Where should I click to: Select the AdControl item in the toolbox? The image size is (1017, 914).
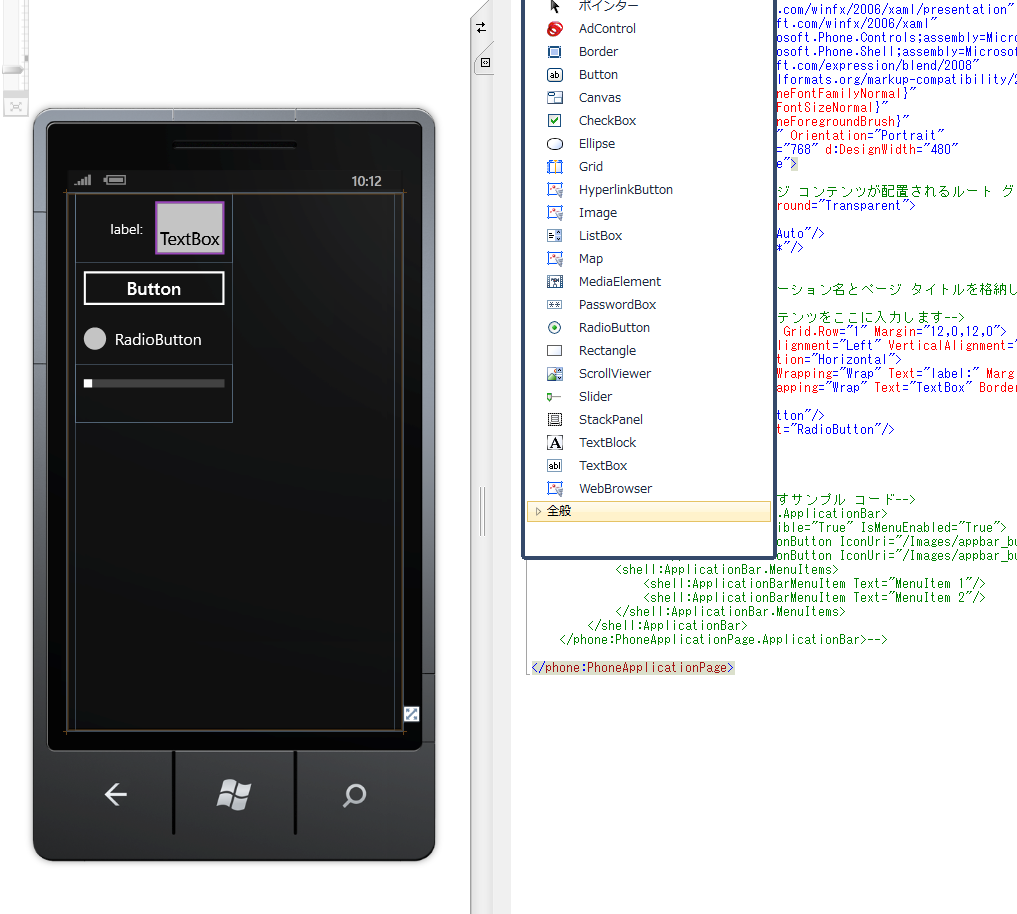pos(605,28)
